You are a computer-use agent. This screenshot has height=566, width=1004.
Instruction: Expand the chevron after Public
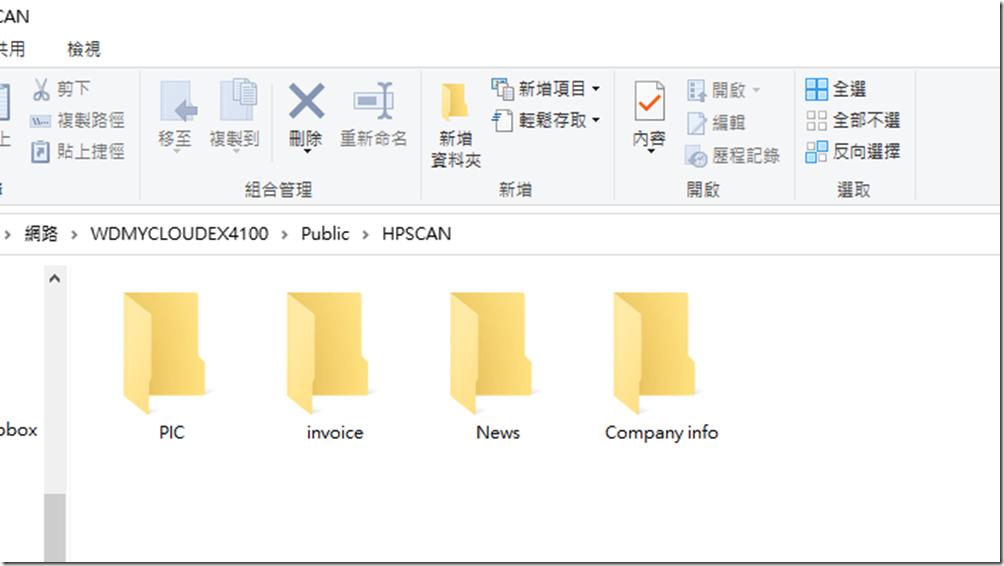click(366, 235)
